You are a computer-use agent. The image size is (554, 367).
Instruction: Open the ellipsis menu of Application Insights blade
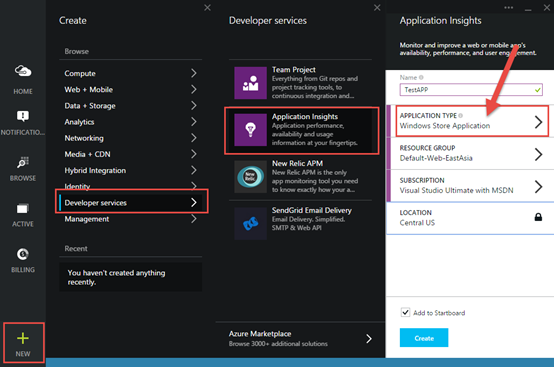point(508,7)
